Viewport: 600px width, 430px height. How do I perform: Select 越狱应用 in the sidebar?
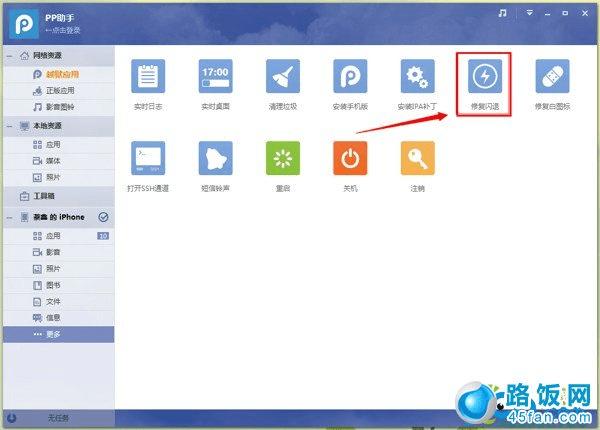coord(59,74)
